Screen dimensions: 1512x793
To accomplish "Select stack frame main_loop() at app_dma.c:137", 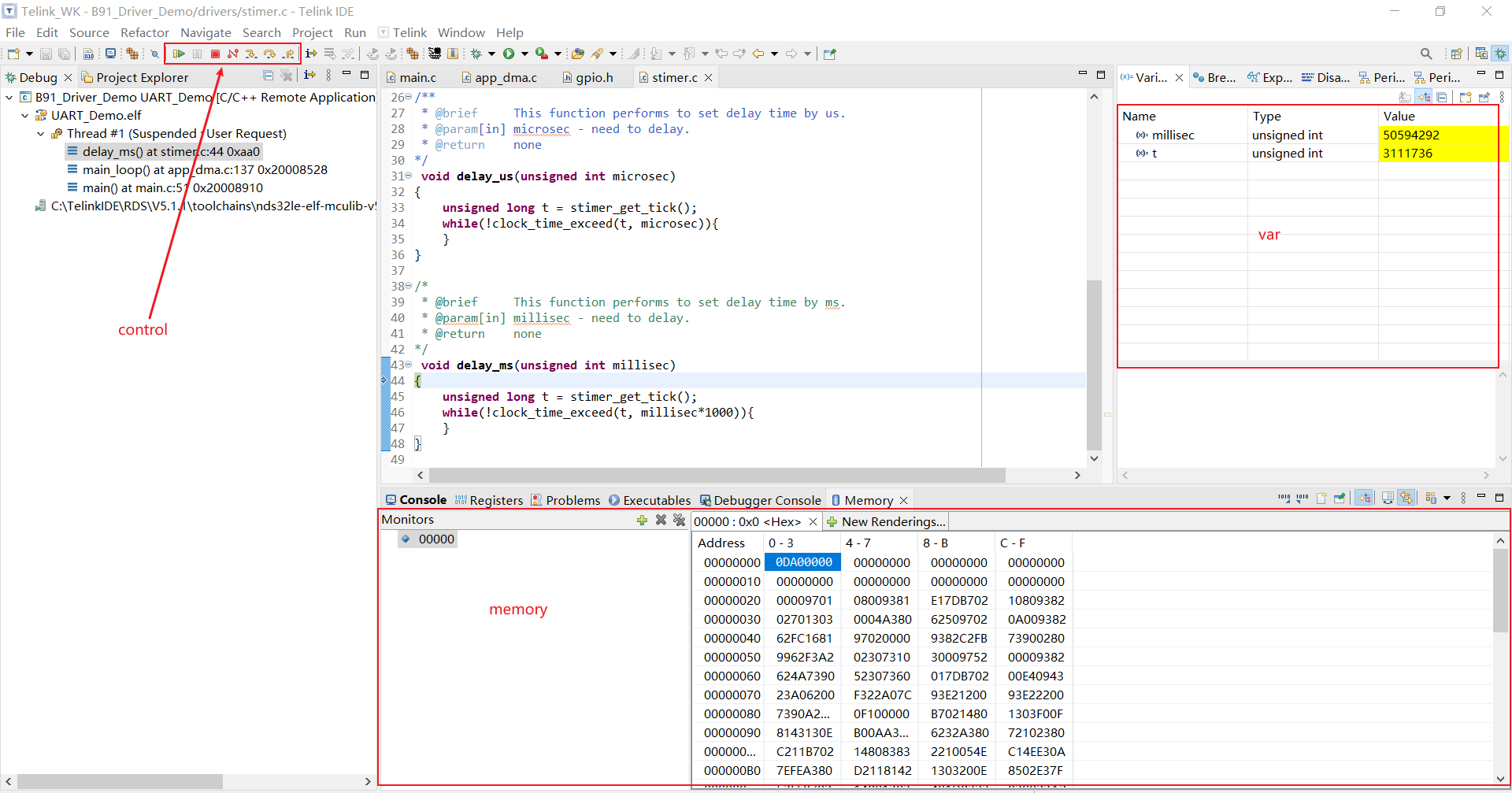I will (197, 169).
